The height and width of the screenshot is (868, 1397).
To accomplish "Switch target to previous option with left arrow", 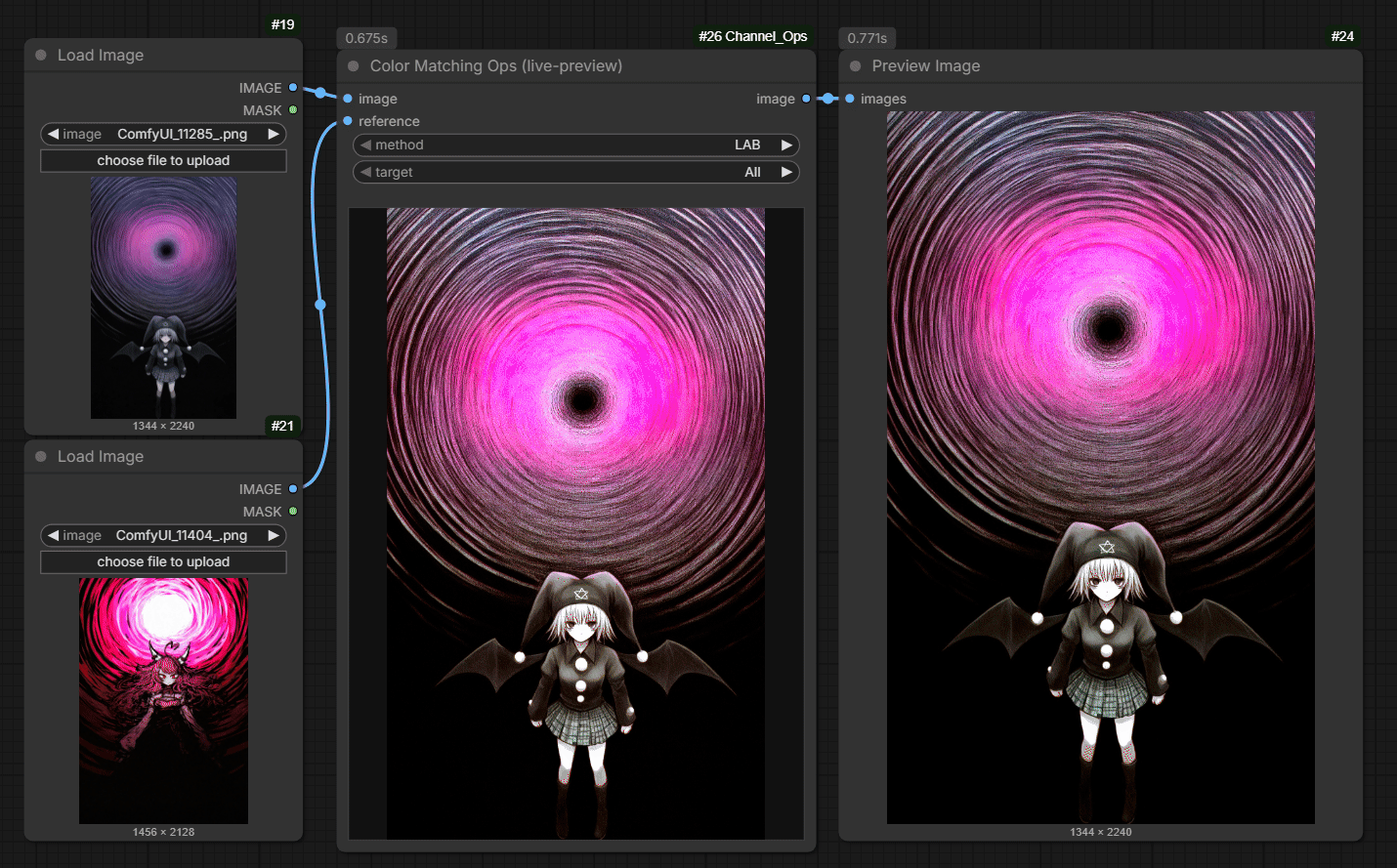I will [x=365, y=172].
